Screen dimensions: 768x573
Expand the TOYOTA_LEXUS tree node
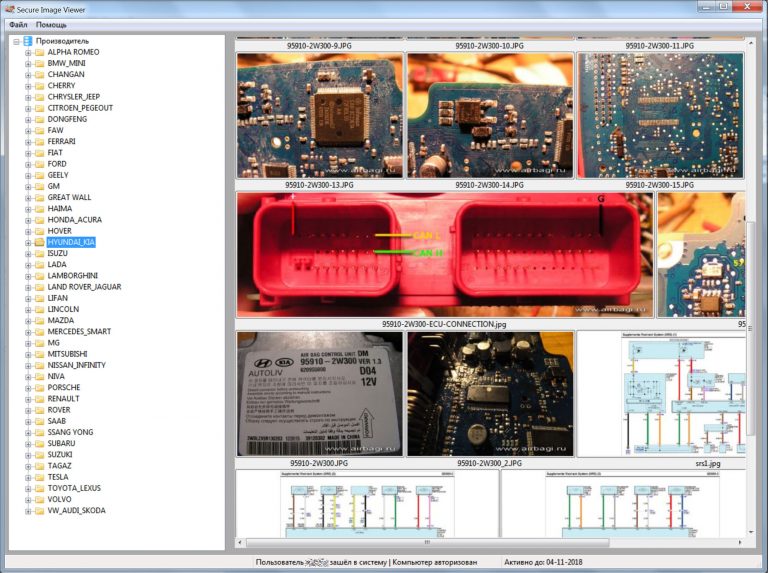(x=28, y=488)
